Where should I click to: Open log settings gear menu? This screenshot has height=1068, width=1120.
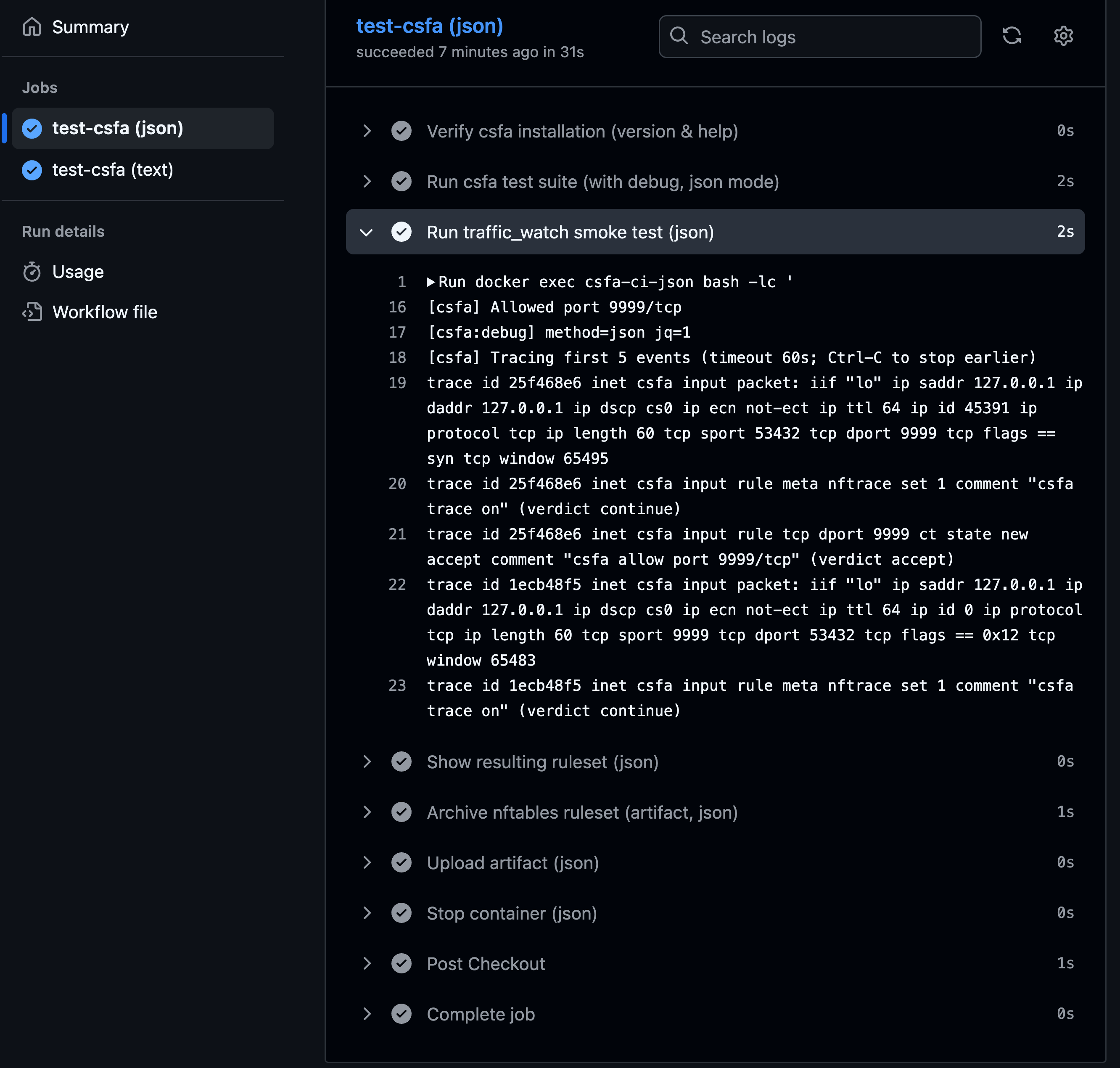tap(1063, 36)
